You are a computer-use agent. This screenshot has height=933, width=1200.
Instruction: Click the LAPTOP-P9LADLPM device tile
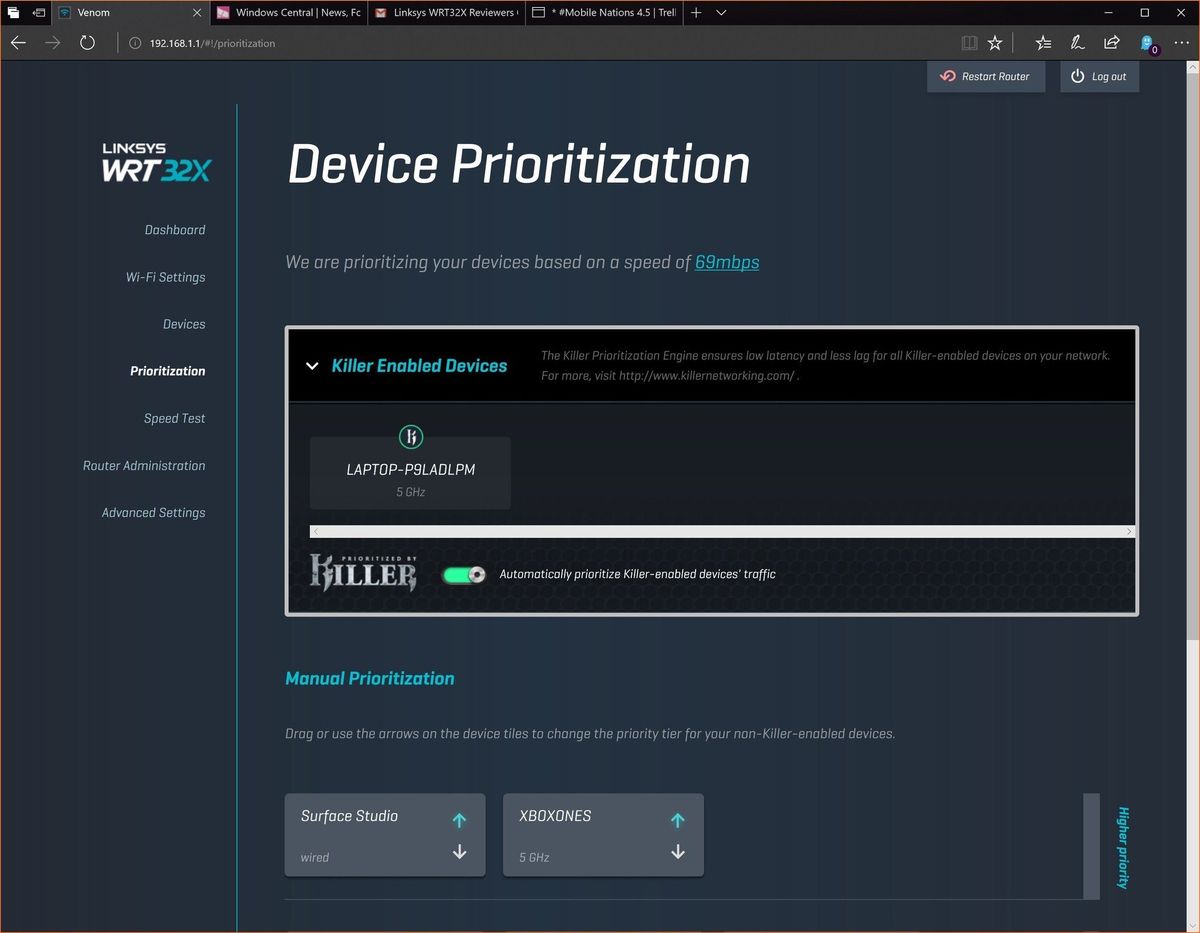[410, 472]
